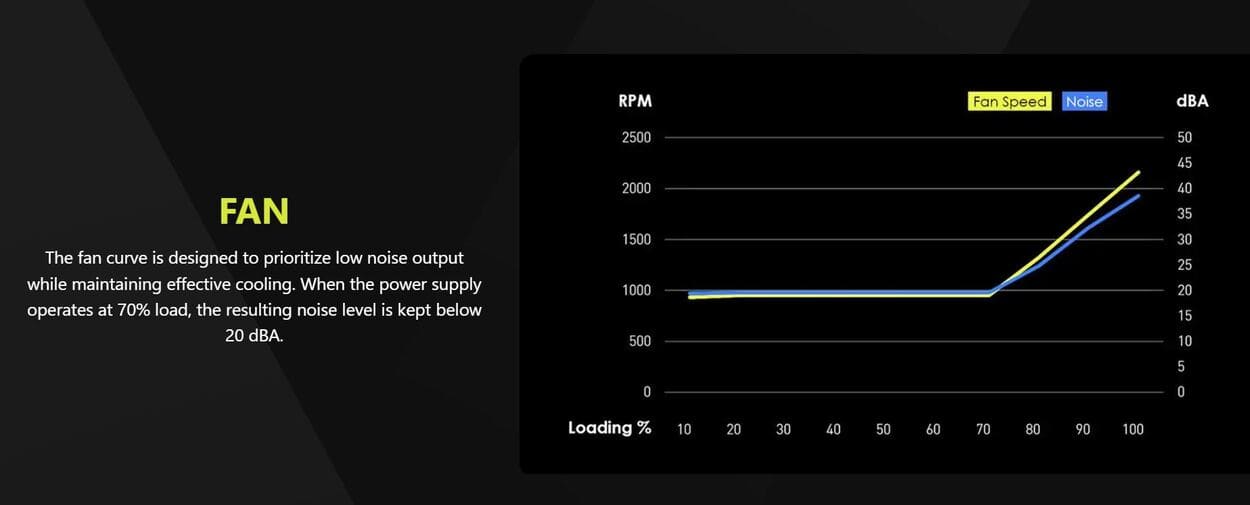
Task: Click the yellow Fan Speed legend label
Action: (1010, 101)
